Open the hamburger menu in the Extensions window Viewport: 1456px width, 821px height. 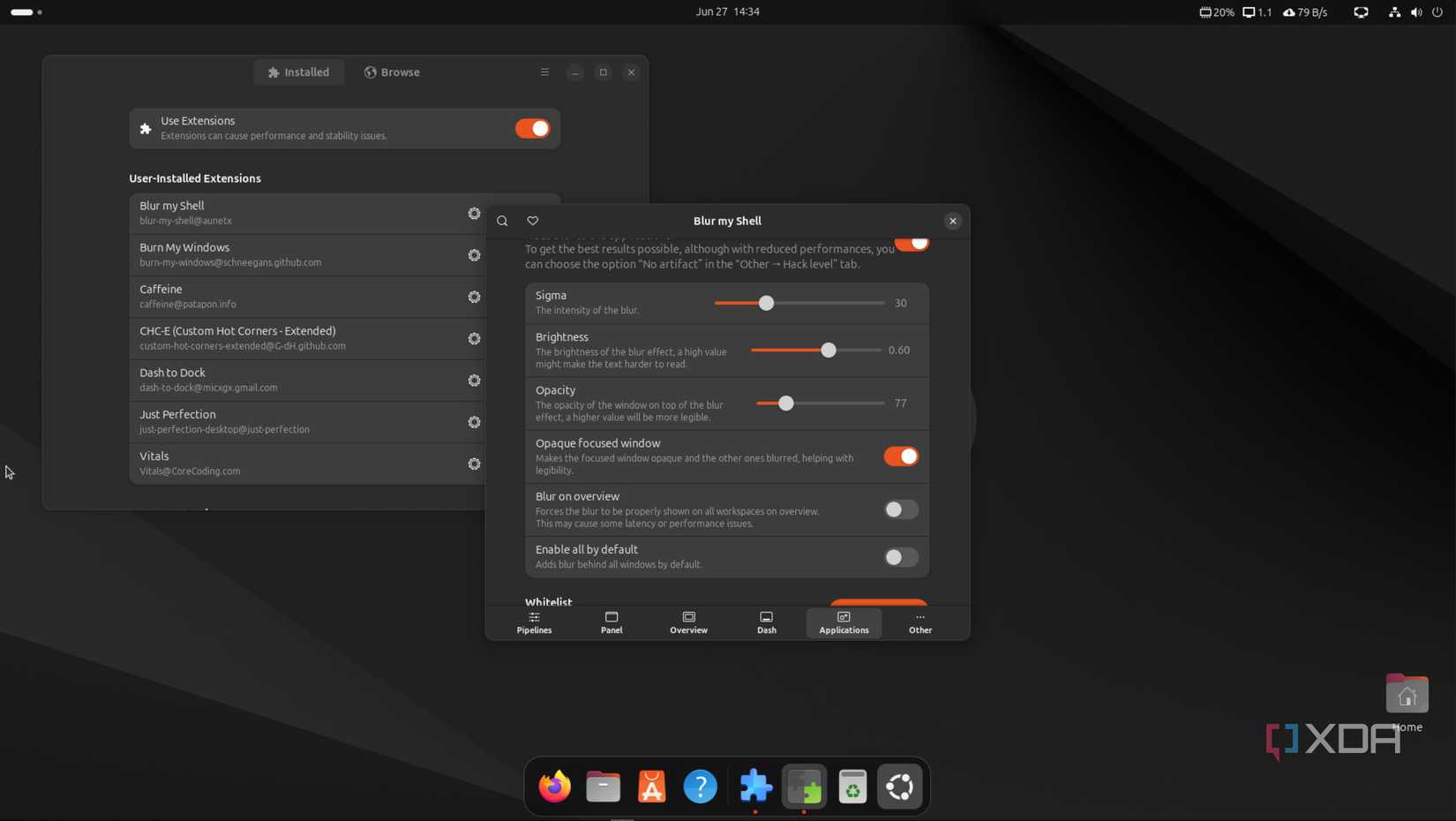pos(544,72)
